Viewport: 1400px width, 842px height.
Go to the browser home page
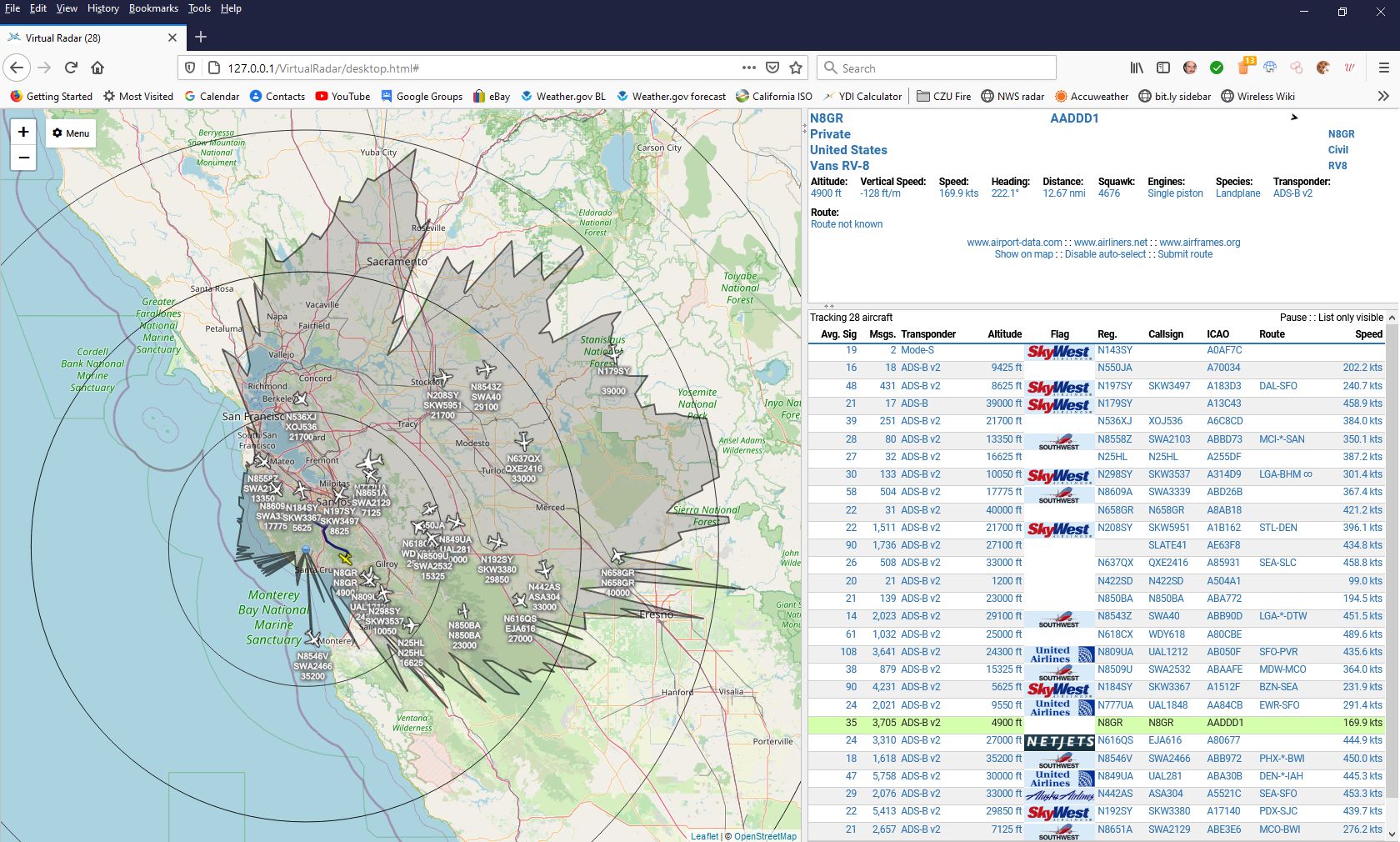pyautogui.click(x=97, y=68)
